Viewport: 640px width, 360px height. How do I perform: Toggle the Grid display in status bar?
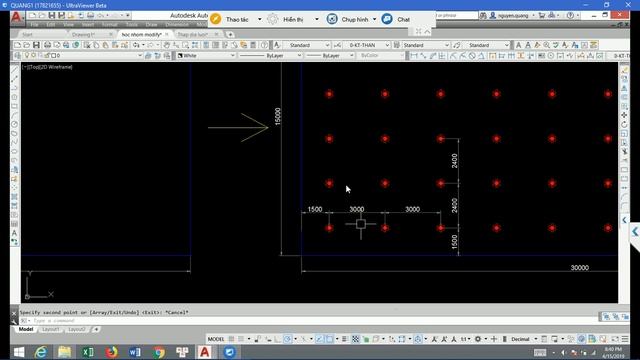[x=231, y=339]
